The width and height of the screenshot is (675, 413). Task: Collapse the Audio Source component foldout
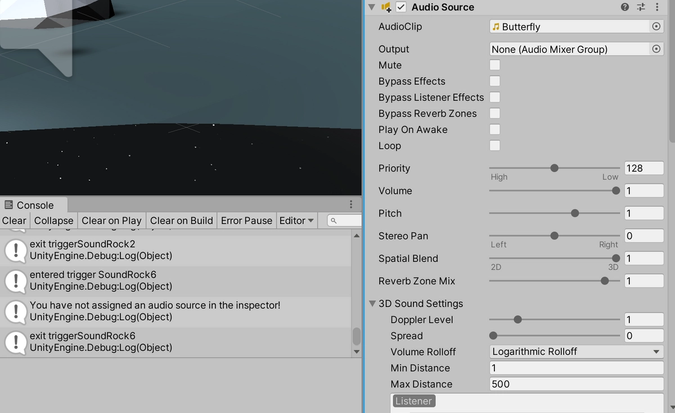coord(372,7)
